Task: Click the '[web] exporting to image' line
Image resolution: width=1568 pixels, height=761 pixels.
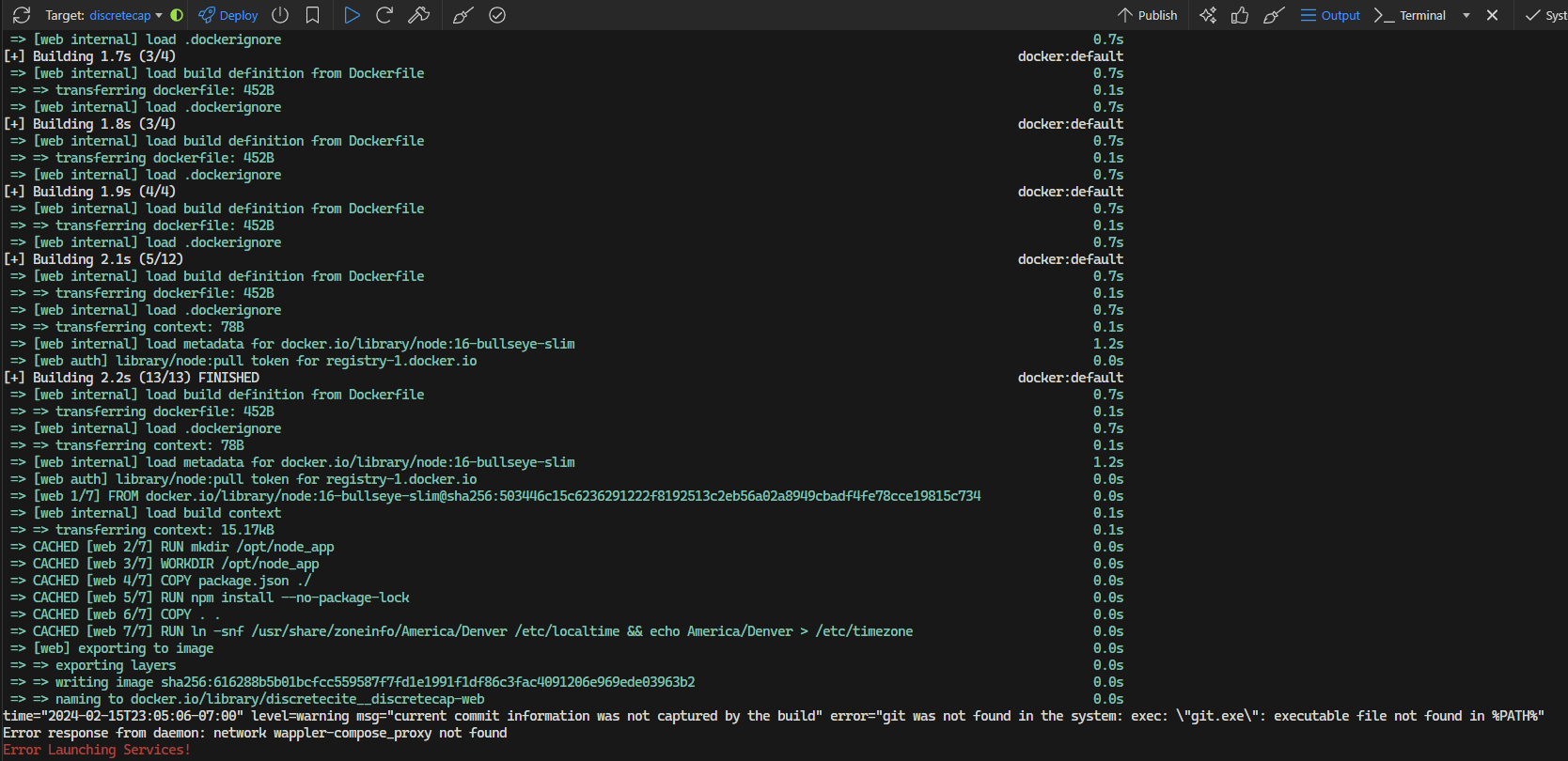Action: coord(112,648)
